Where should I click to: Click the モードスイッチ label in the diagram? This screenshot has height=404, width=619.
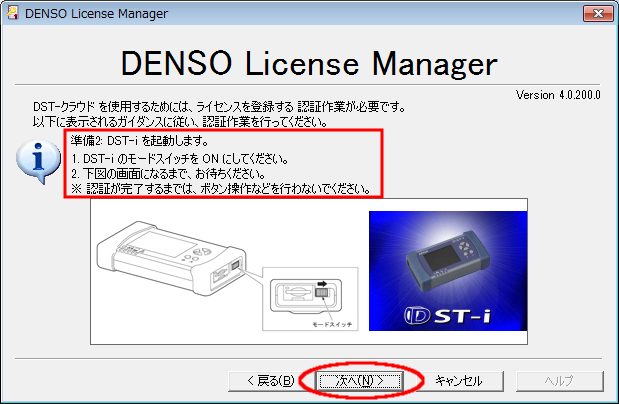pyautogui.click(x=332, y=325)
